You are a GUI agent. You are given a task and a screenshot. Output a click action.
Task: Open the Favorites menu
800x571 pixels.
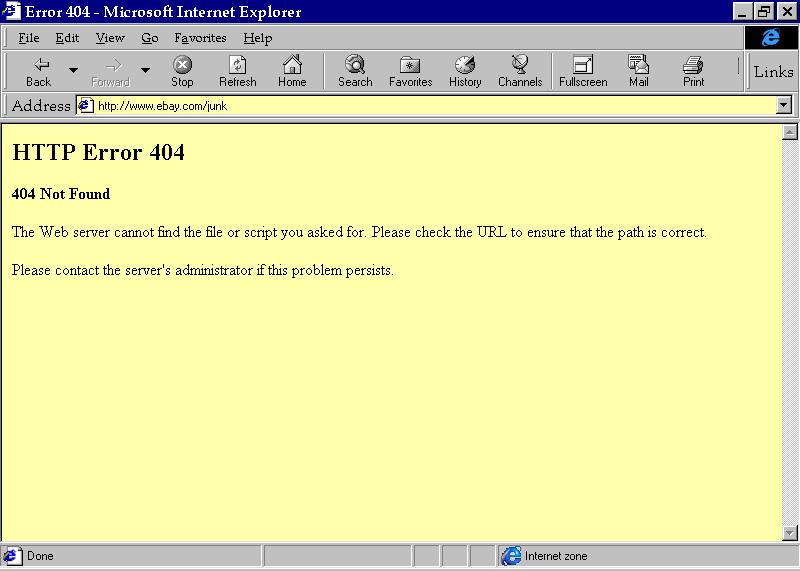tap(200, 38)
